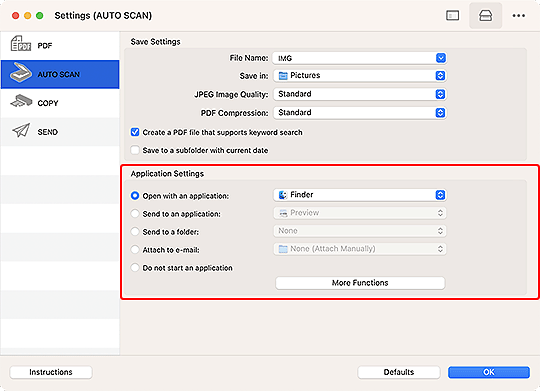Open the three-dots general settings icon
540x391 pixels.
click(518, 16)
